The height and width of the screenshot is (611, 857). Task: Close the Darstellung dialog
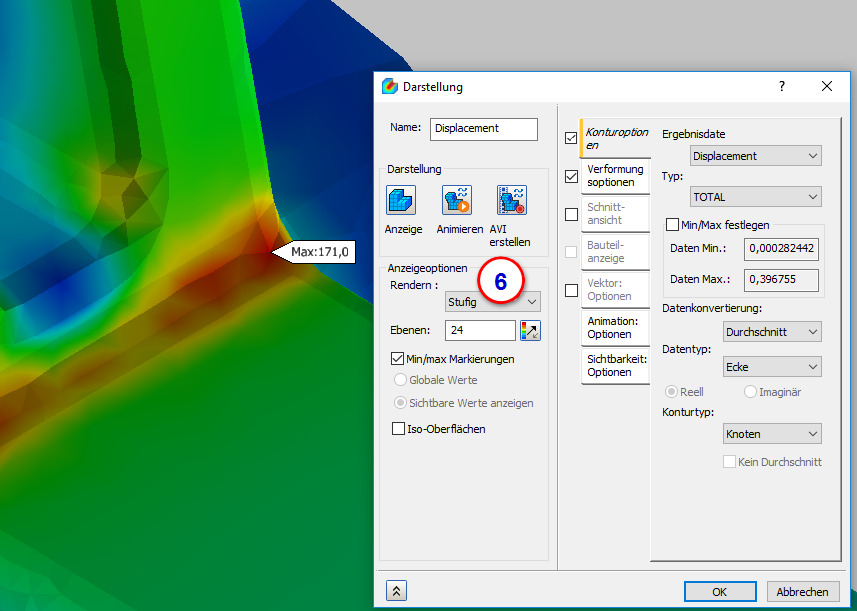point(827,86)
